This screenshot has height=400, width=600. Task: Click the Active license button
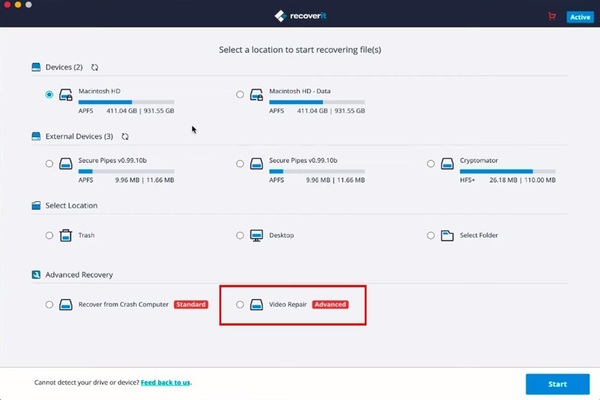pos(580,17)
